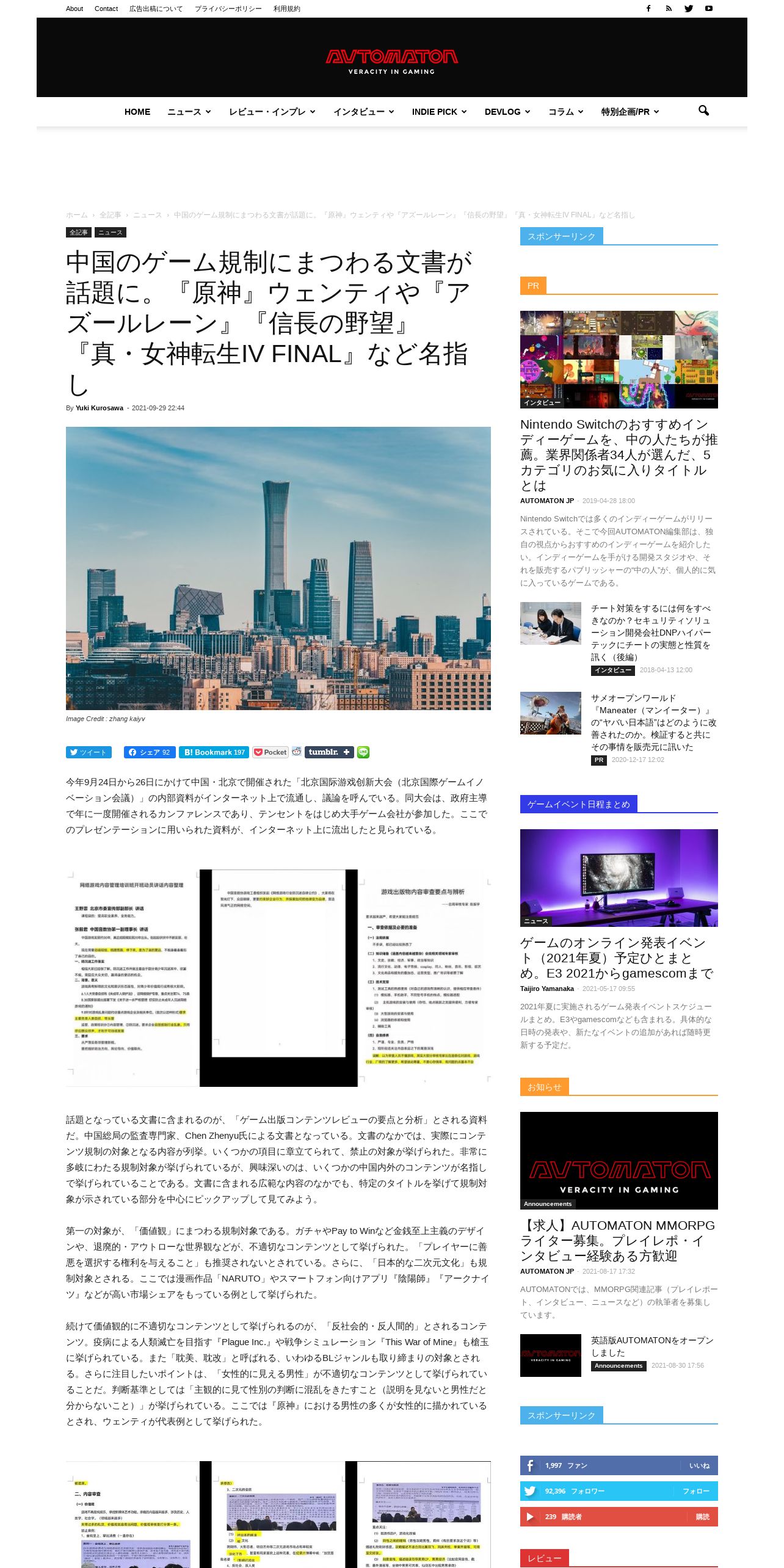Screen dimensions: 784x1568
Task: Share article on Tumblr
Action: point(329,752)
